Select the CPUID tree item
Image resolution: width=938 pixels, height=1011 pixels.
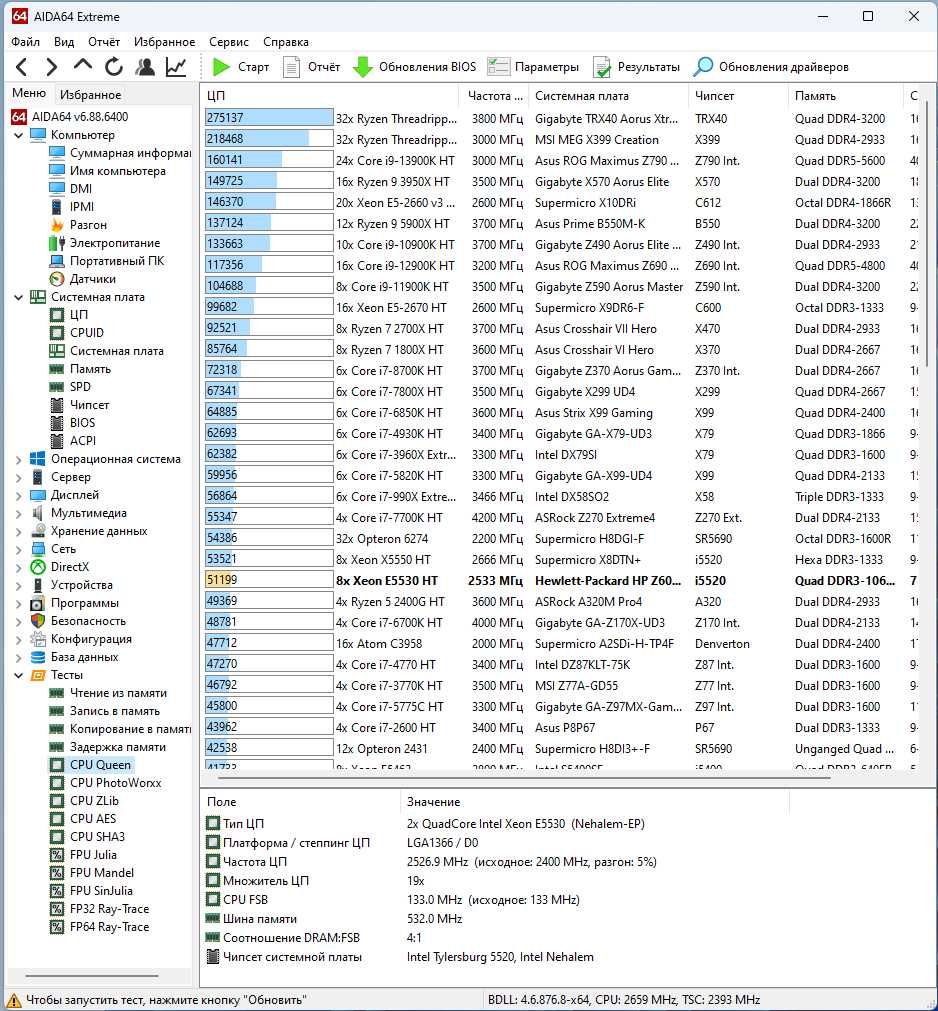tap(77, 333)
